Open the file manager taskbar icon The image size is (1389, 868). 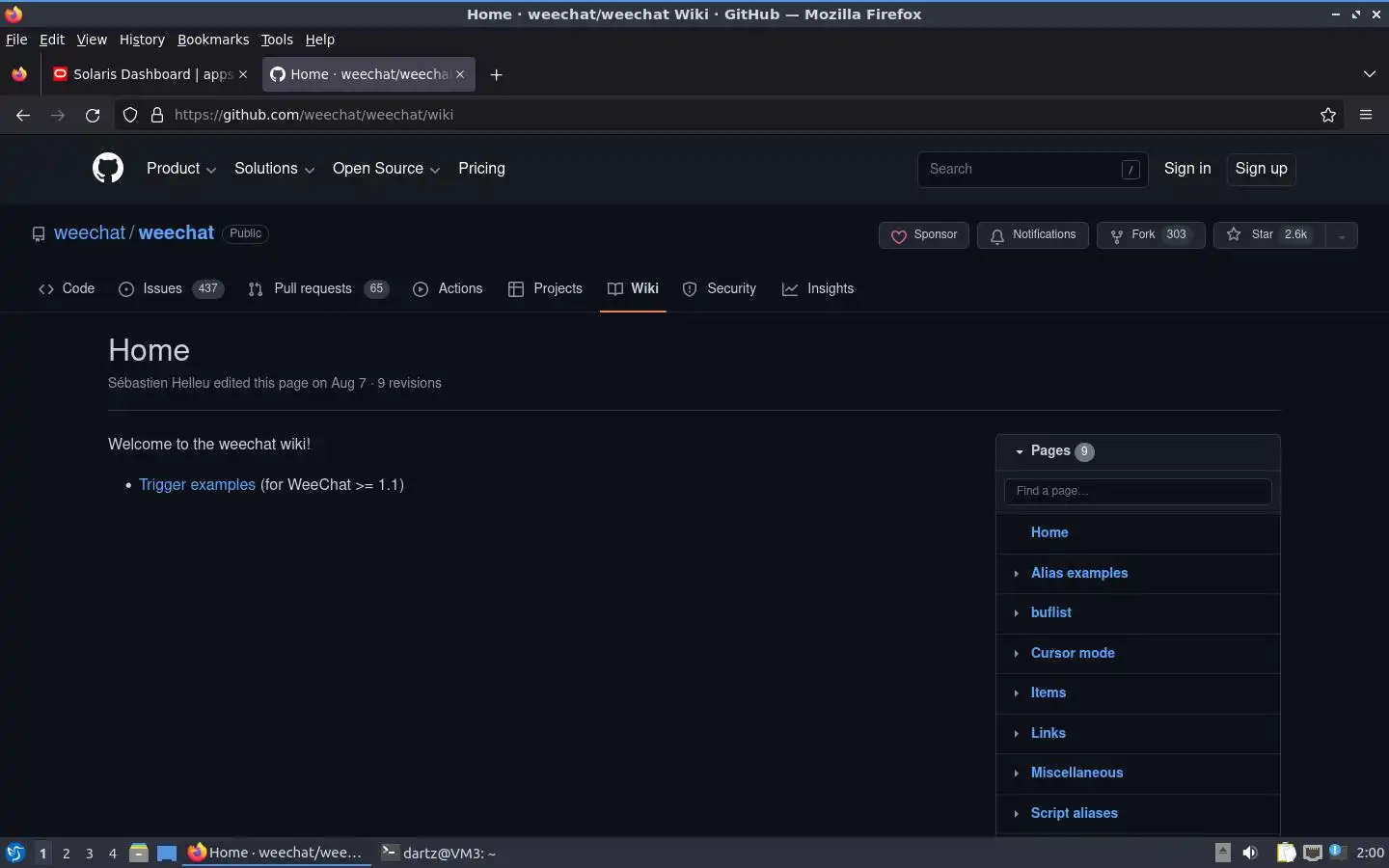pyautogui.click(x=139, y=853)
